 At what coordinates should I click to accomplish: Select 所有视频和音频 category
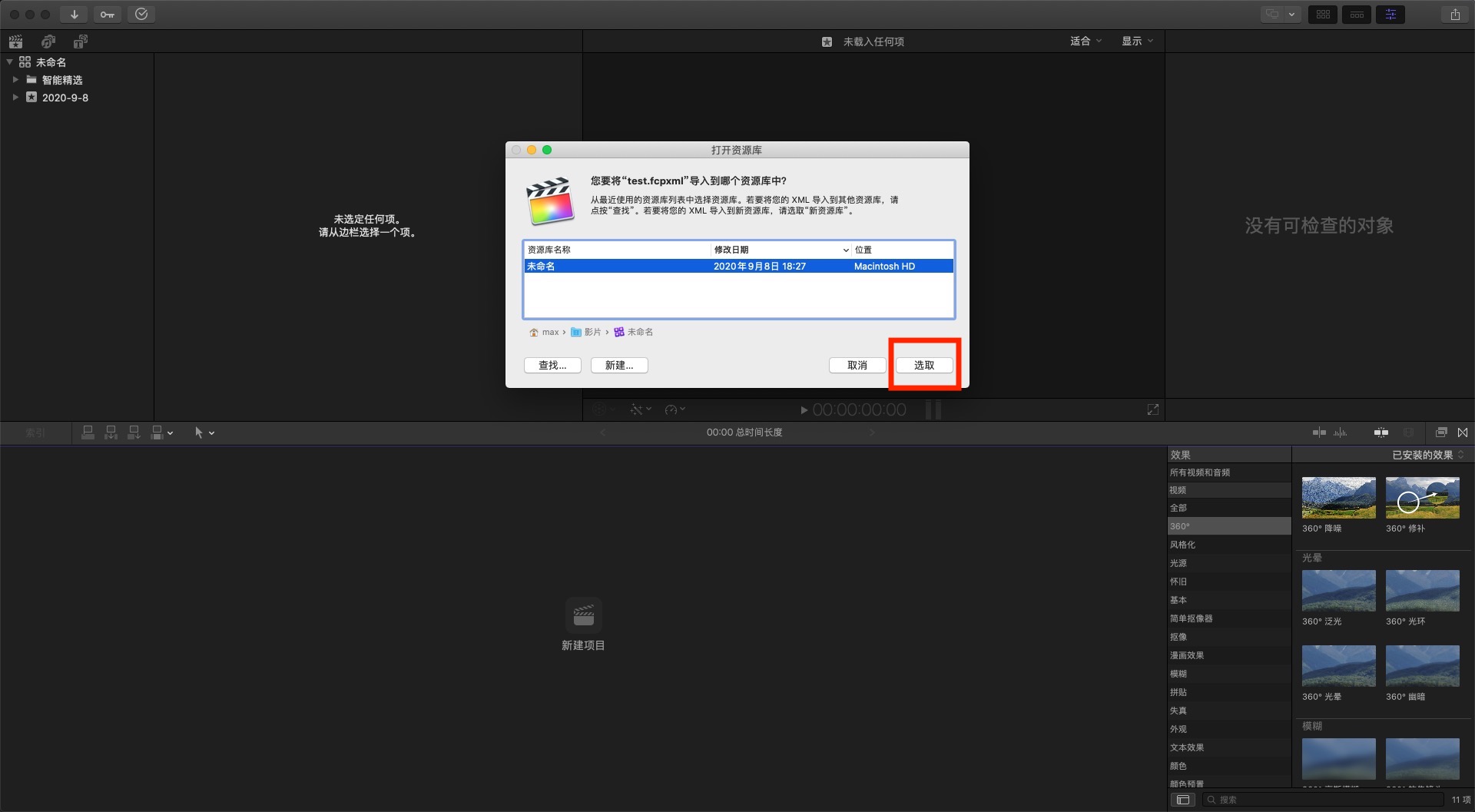pyautogui.click(x=1229, y=472)
